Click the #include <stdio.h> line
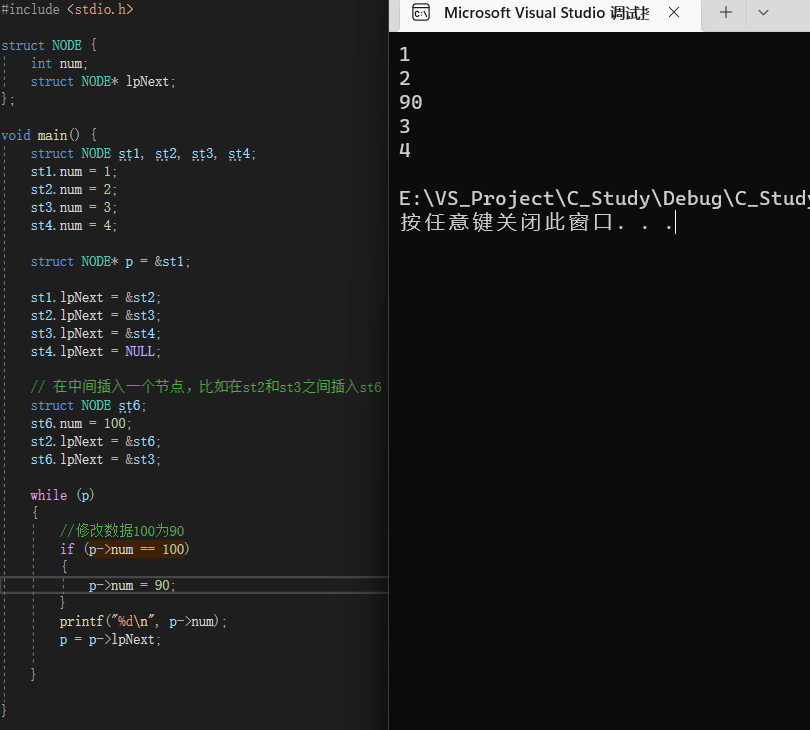Viewport: 810px width, 730px height. [x=67, y=9]
